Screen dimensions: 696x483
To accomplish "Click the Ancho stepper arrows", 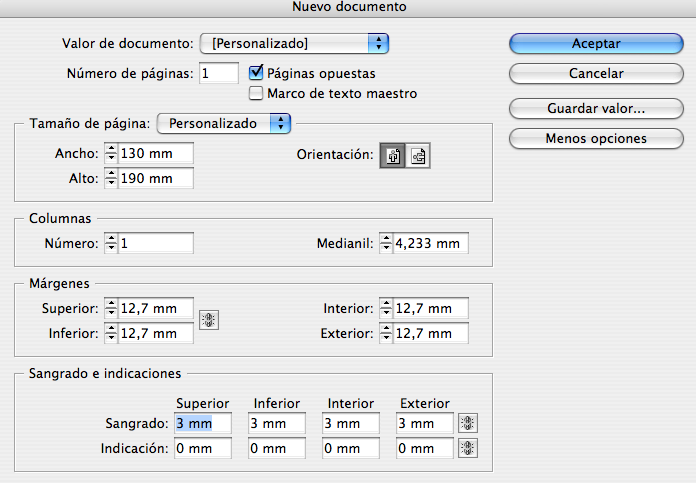I will 111,153.
